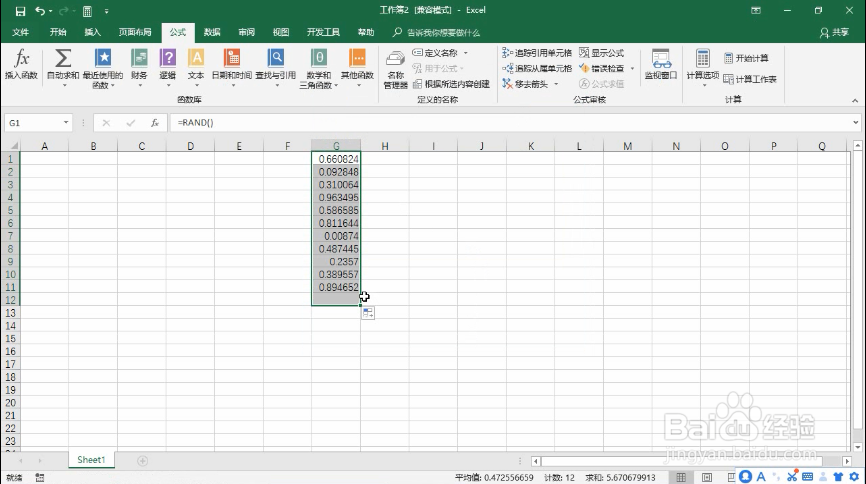Open Define Name dropdown arrow

tap(466, 53)
